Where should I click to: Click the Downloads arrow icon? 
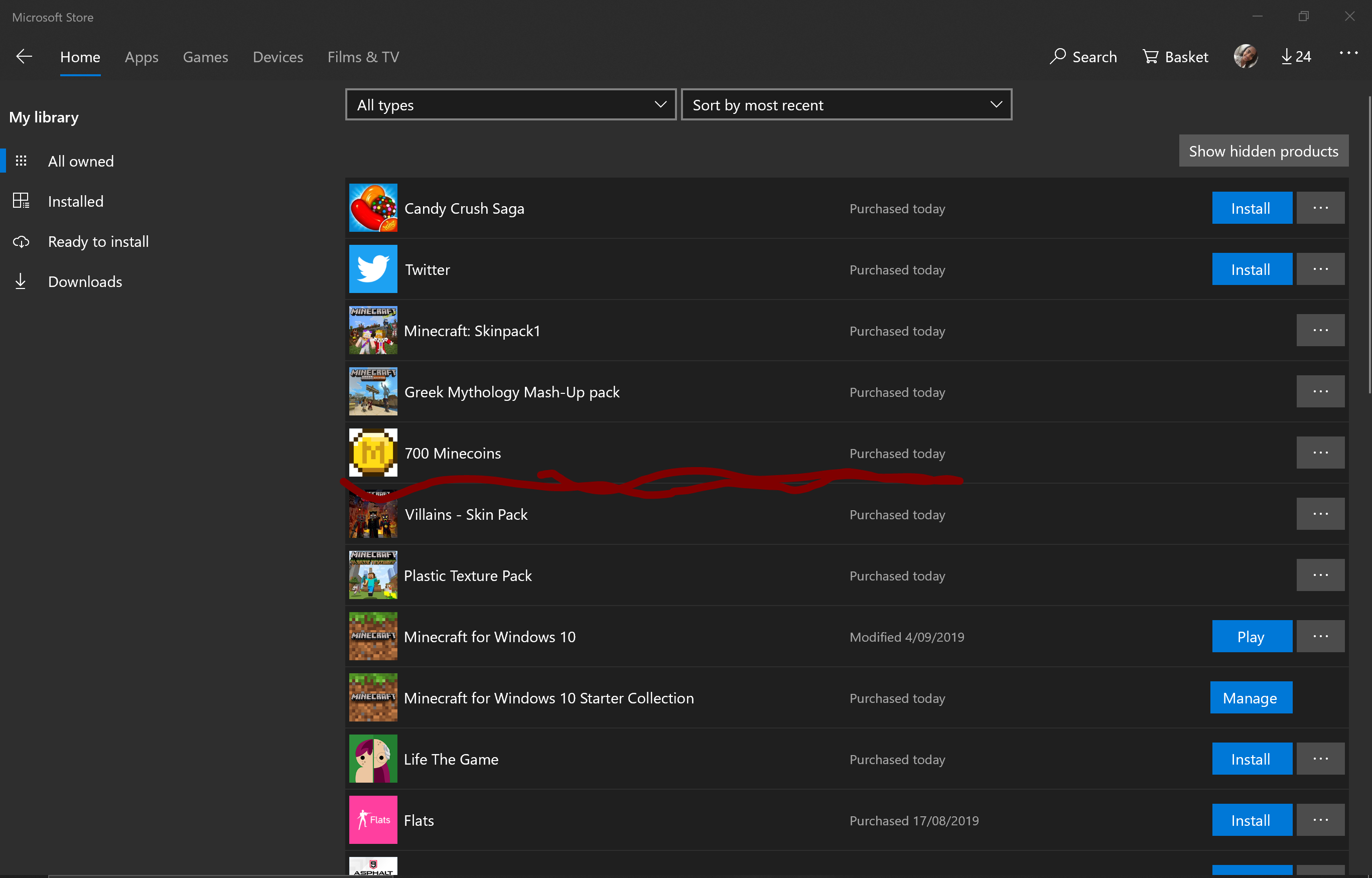point(21,281)
